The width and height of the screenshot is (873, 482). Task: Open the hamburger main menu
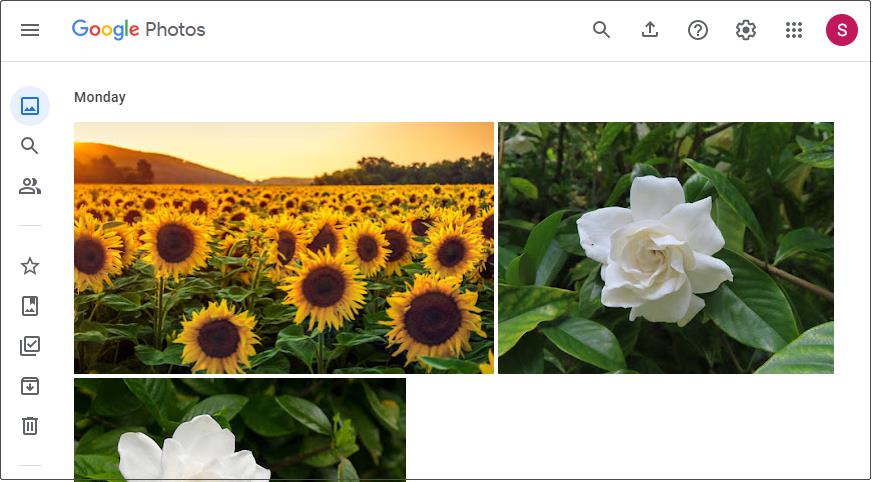click(x=30, y=29)
